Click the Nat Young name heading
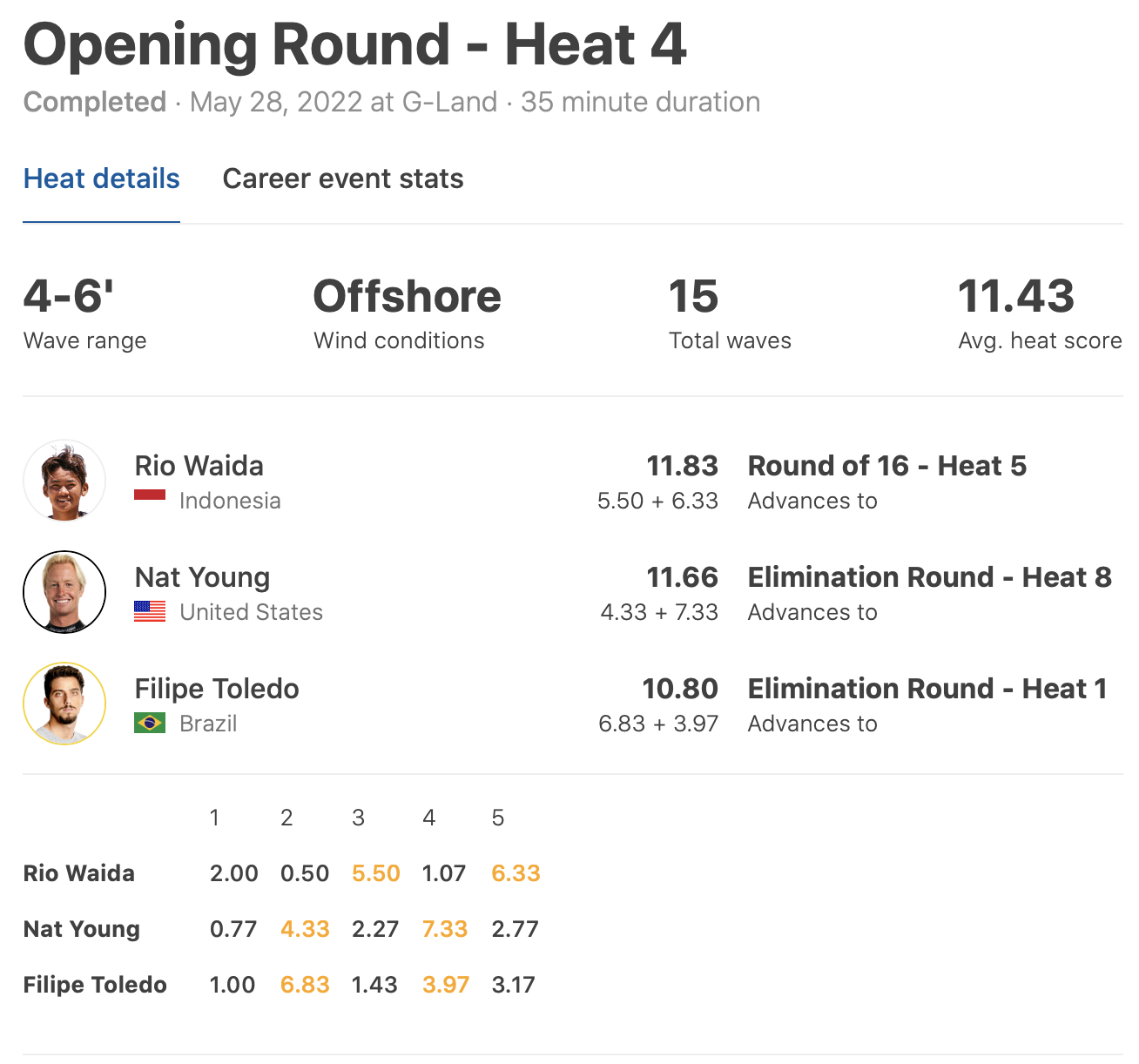The height and width of the screenshot is (1064, 1139). pos(202,577)
